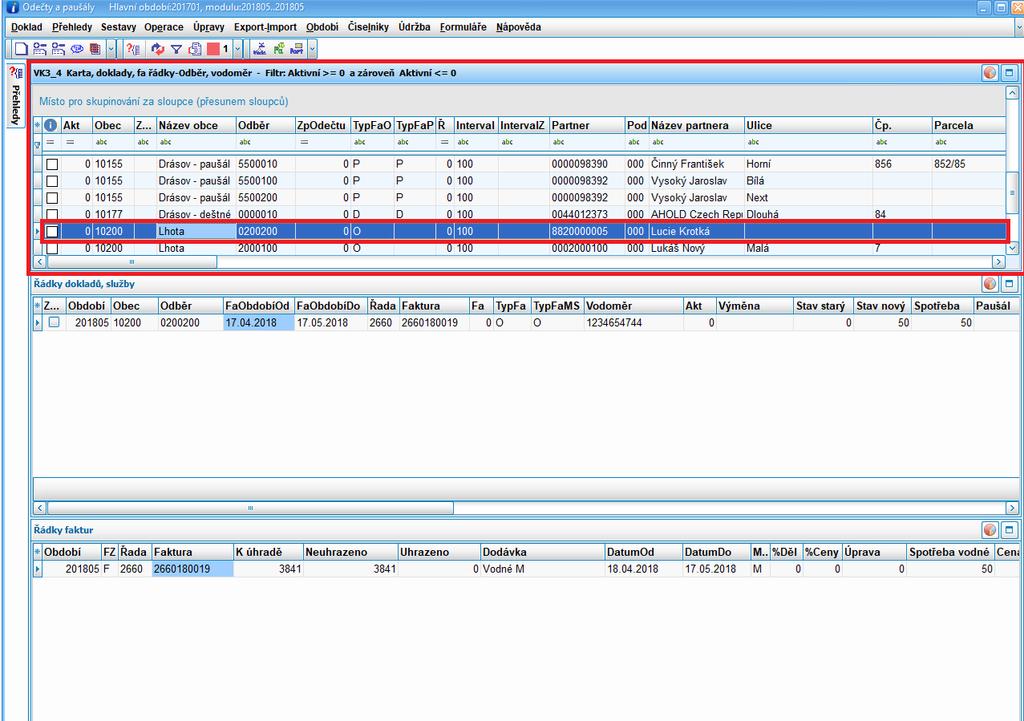Tick the checkbox in the Lukáš Nový row
Viewport: 1024px width, 721px height.
(52, 248)
